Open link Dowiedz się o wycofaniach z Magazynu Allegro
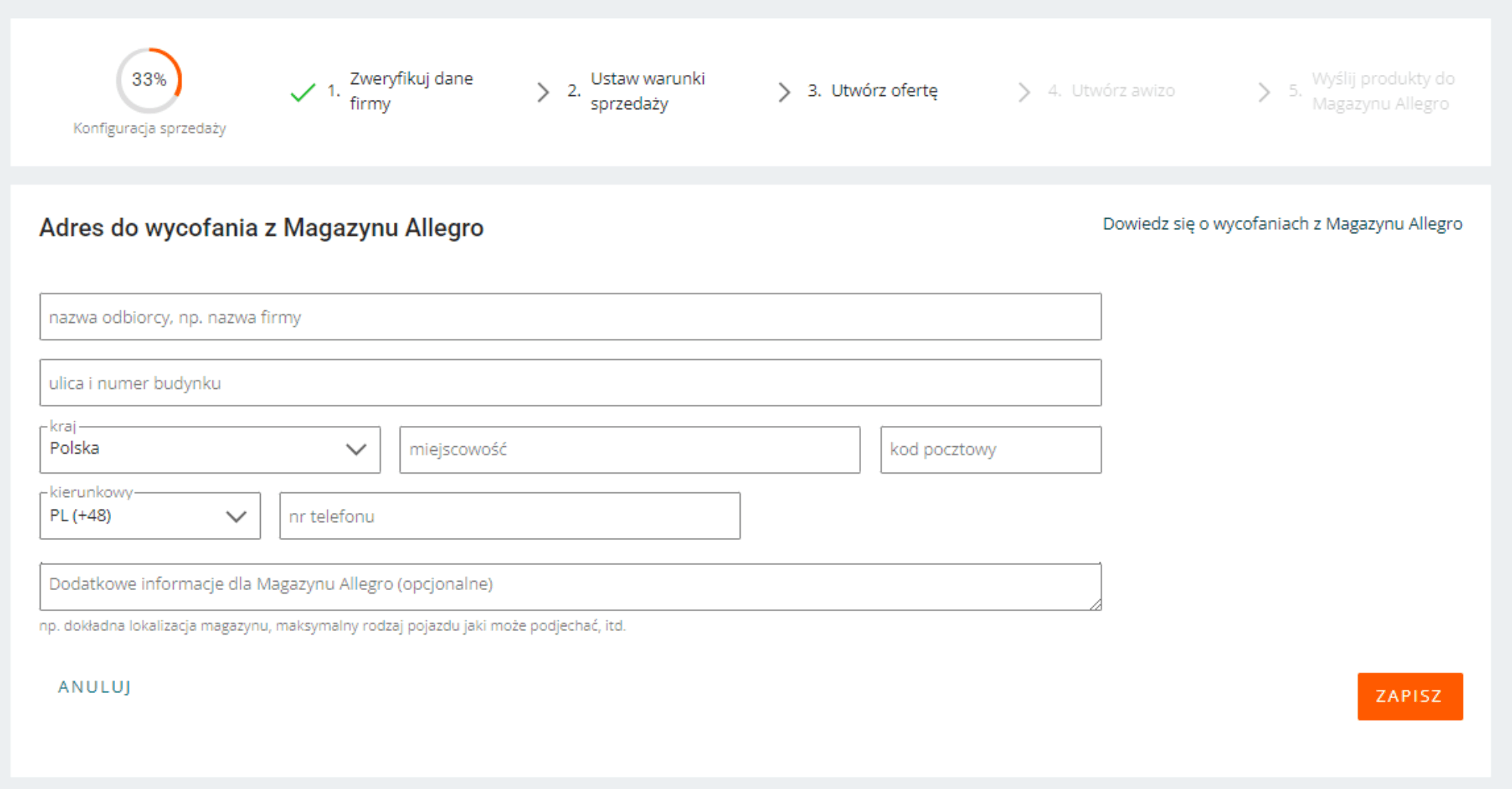The image size is (1512, 789). [1282, 224]
